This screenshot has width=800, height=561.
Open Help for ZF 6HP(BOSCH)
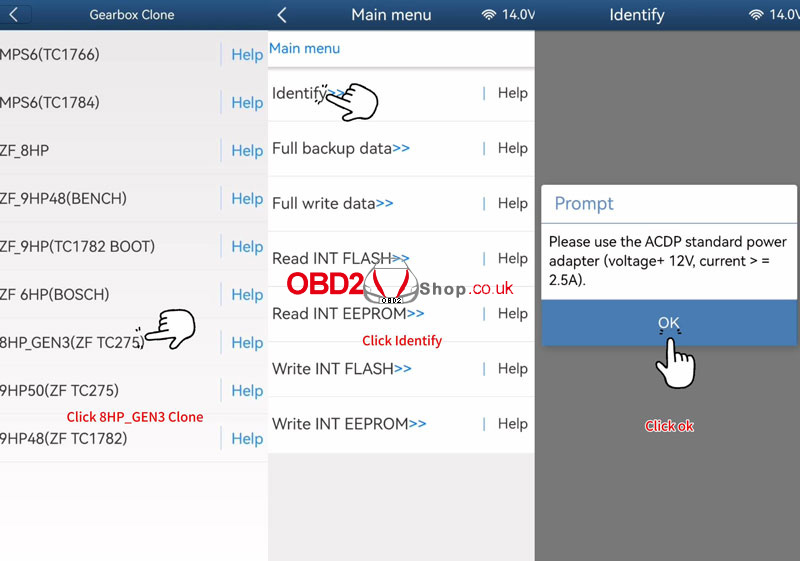pyautogui.click(x=247, y=295)
